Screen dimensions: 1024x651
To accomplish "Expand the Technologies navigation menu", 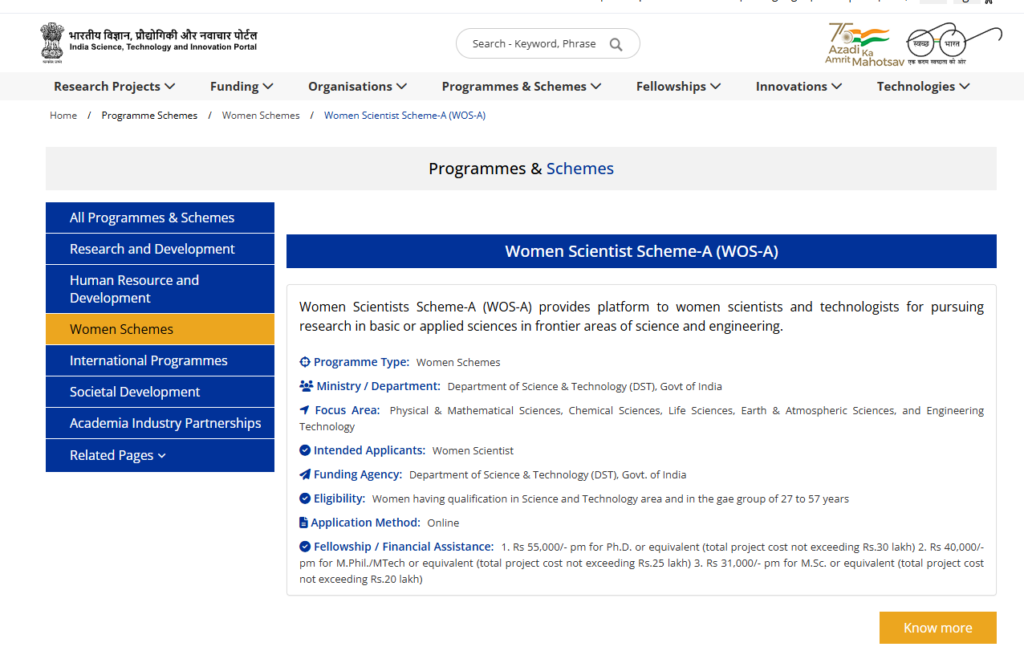I will [x=923, y=86].
